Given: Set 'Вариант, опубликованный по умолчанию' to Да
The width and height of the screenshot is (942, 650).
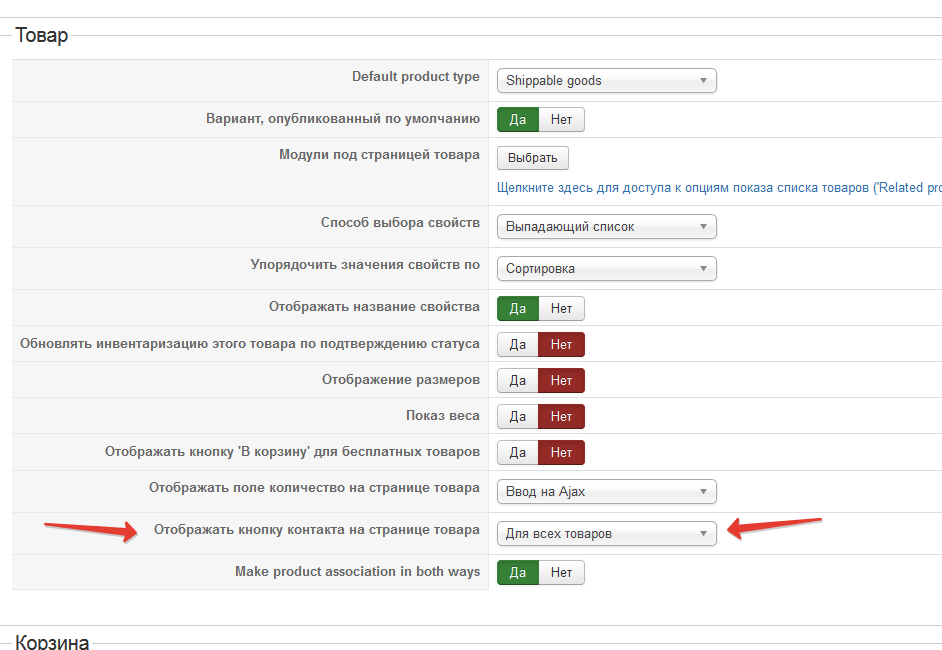Looking at the screenshot, I should coord(518,120).
